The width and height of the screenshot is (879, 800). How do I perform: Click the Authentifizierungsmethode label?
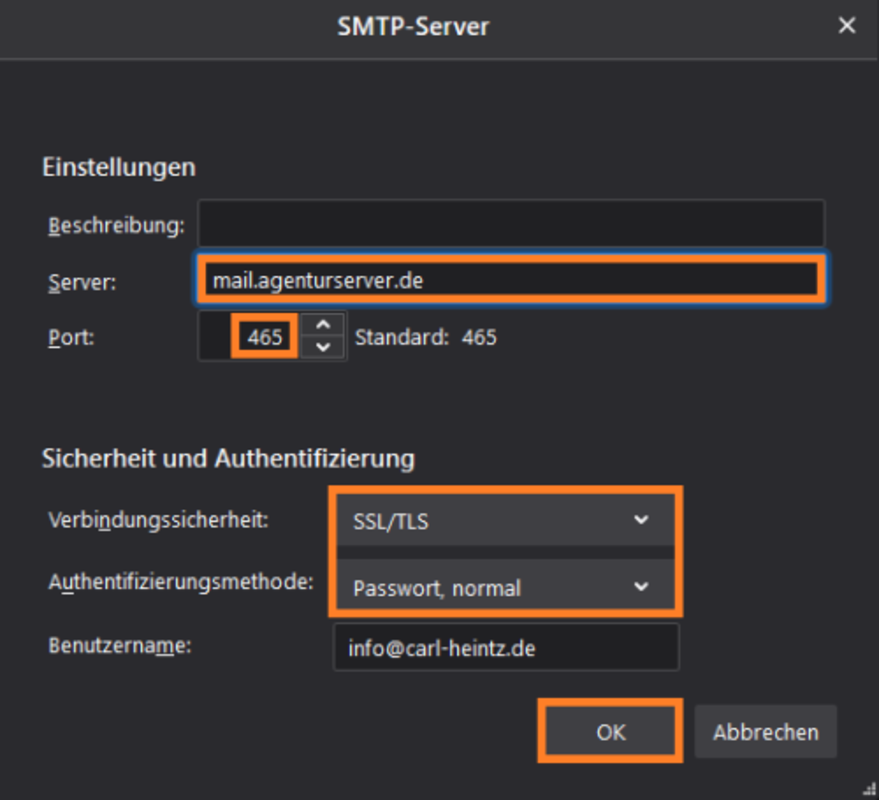click(181, 582)
